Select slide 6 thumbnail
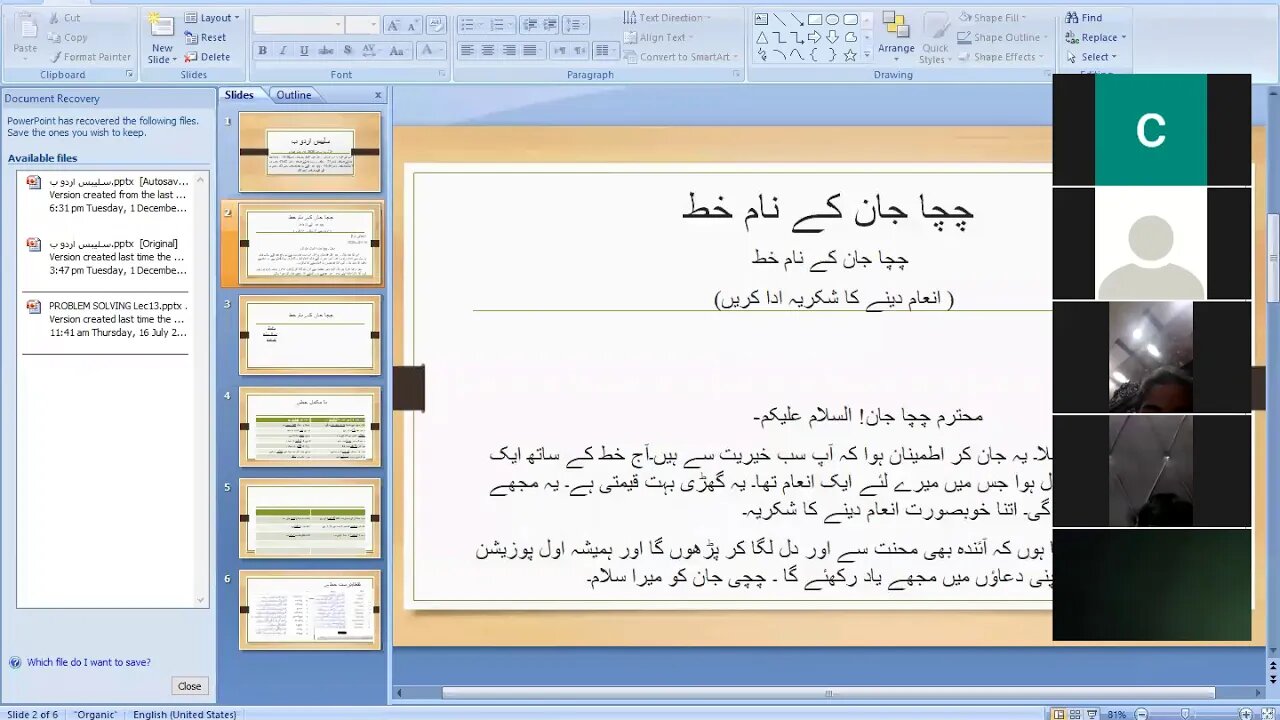The image size is (1280, 720). [310, 610]
